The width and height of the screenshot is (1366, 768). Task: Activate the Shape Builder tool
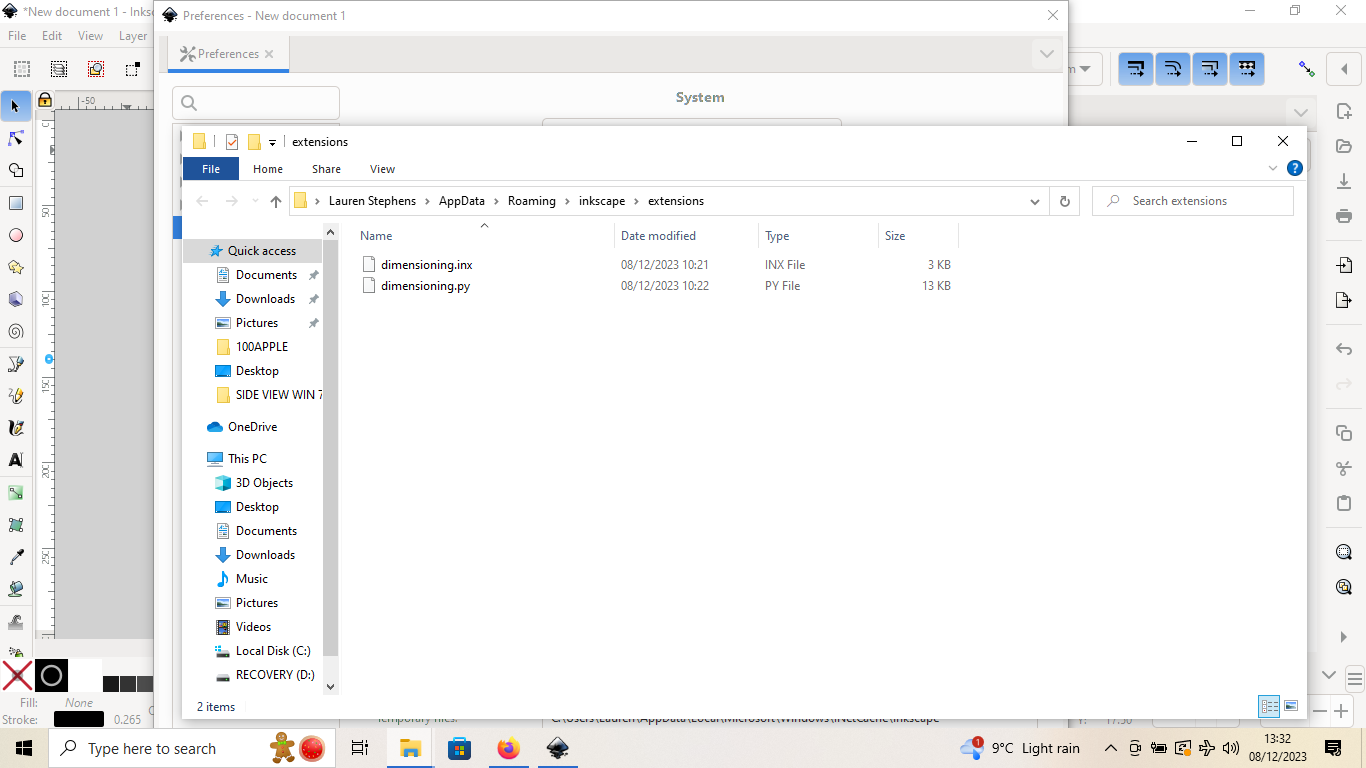point(16,170)
